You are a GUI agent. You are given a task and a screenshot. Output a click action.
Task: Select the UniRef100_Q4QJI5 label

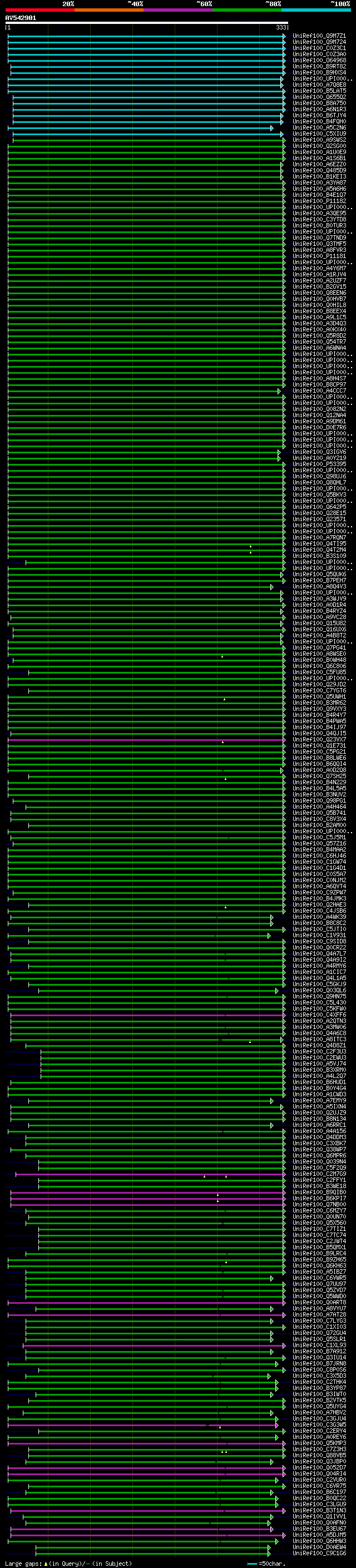click(x=319, y=733)
